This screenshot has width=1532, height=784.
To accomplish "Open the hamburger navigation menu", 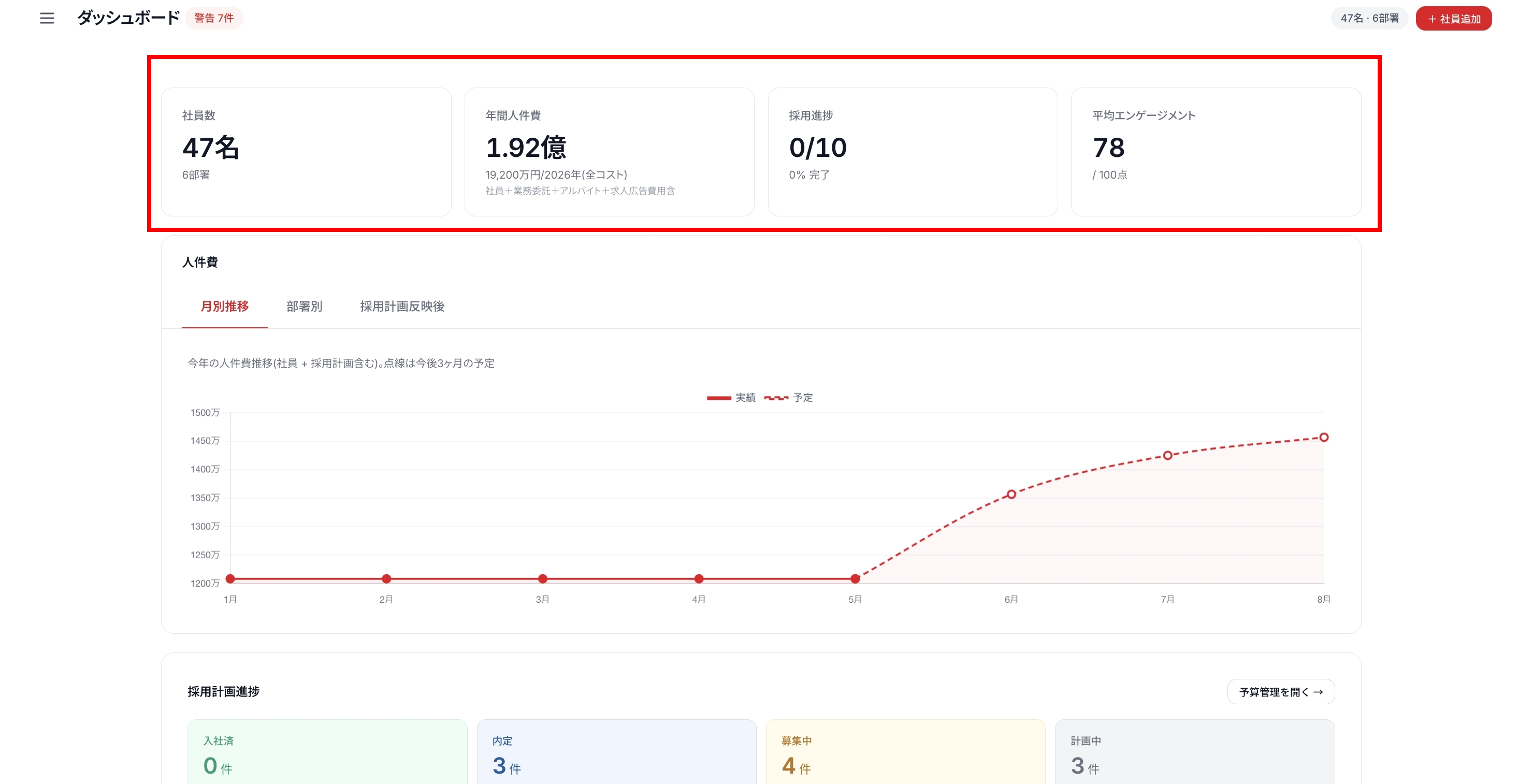I will click(47, 19).
